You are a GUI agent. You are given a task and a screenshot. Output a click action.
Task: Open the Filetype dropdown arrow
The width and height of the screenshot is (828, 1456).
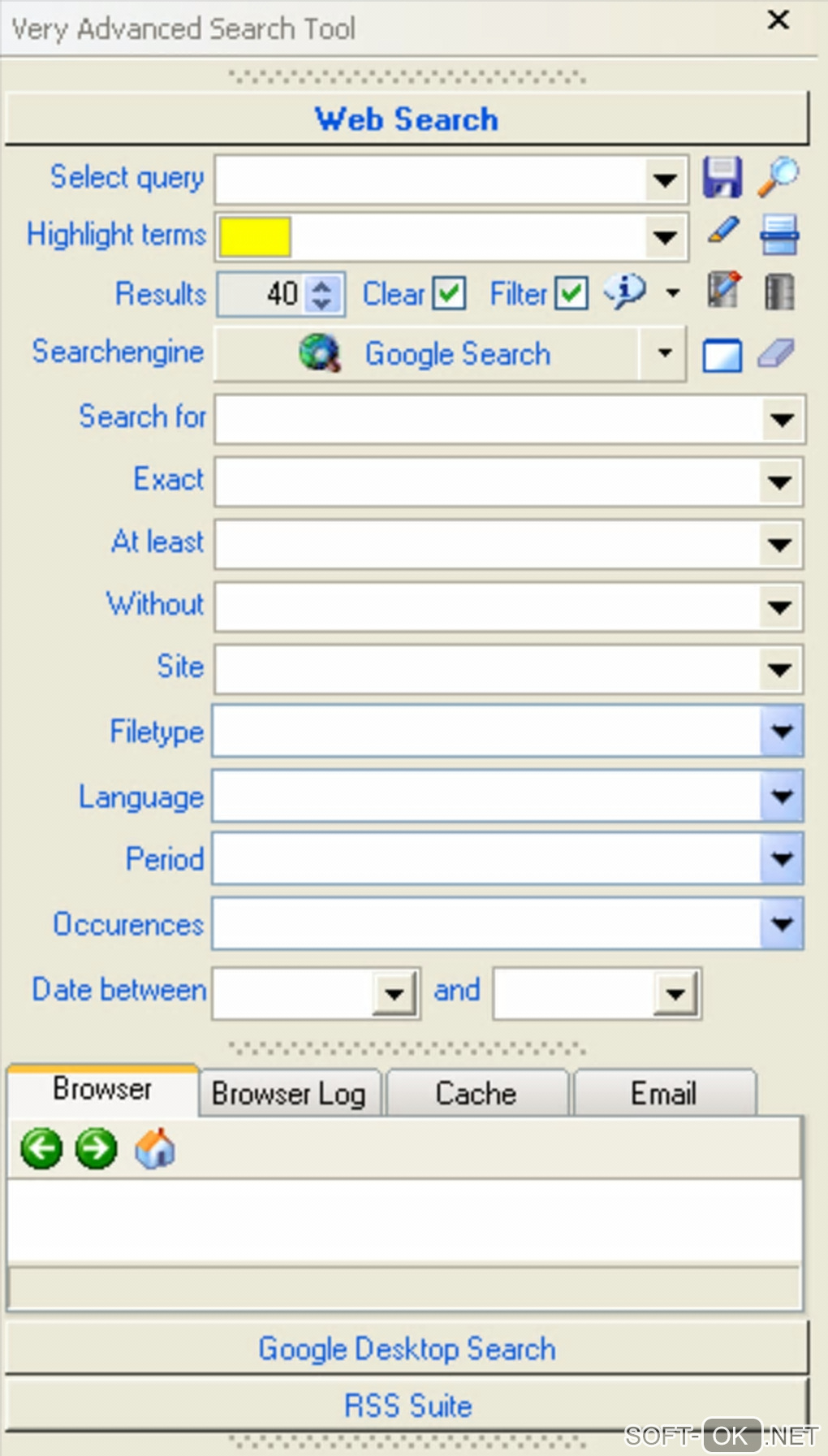782,731
